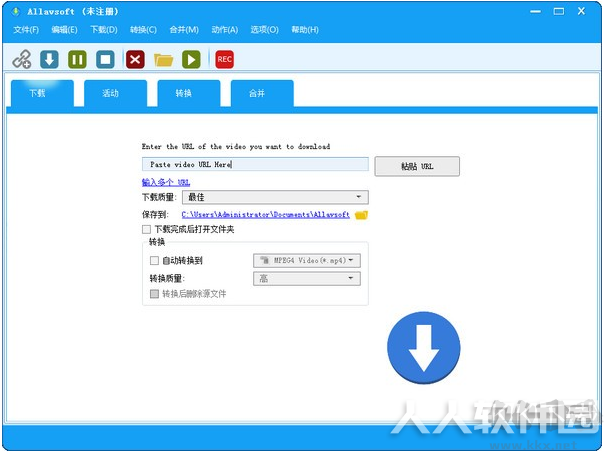Expand the MPEG4 Video (*.mp4) format dropdown
Screen dimensions: 604x452
307,260
